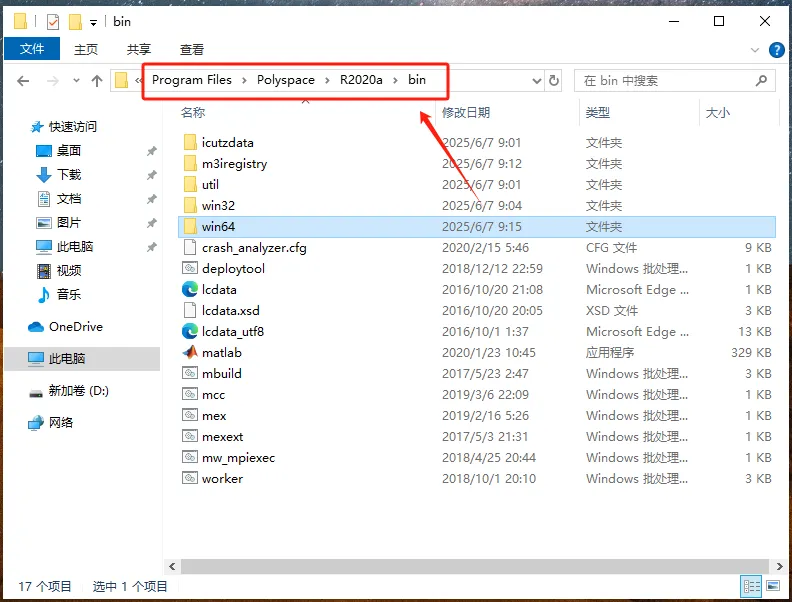Click R2020a in the address path

click(361, 80)
